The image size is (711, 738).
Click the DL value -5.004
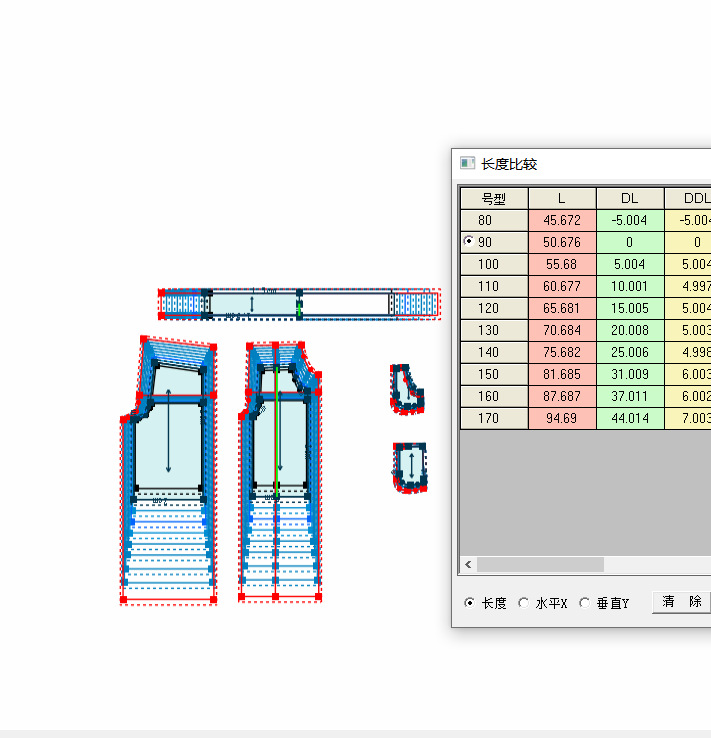pos(630,220)
